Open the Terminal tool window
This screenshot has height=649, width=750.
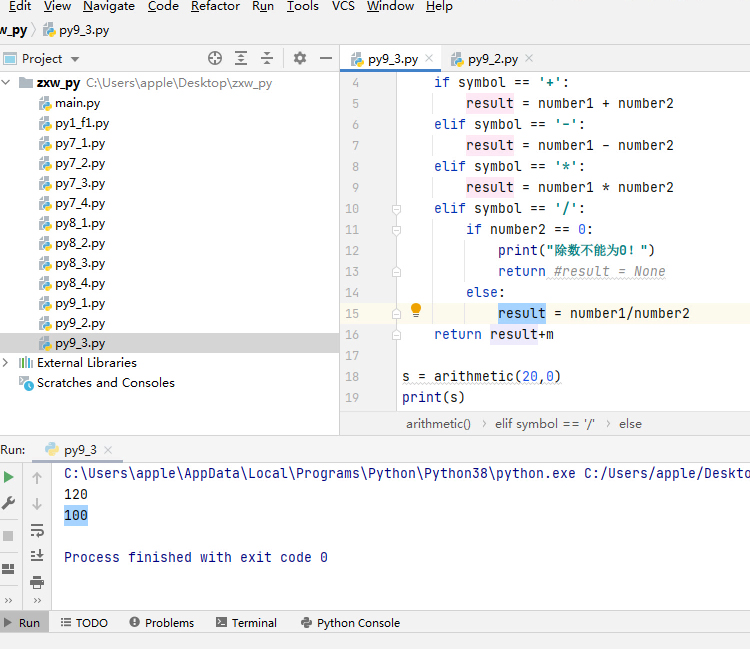coord(247,623)
